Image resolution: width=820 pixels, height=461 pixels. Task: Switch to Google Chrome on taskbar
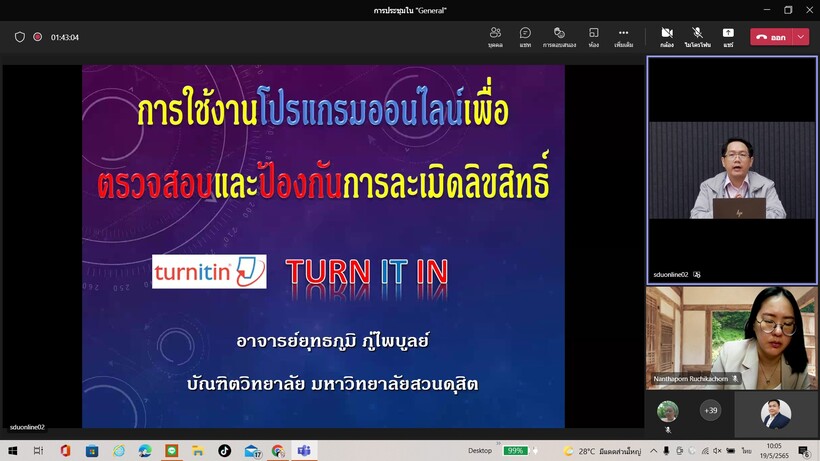click(x=278, y=451)
